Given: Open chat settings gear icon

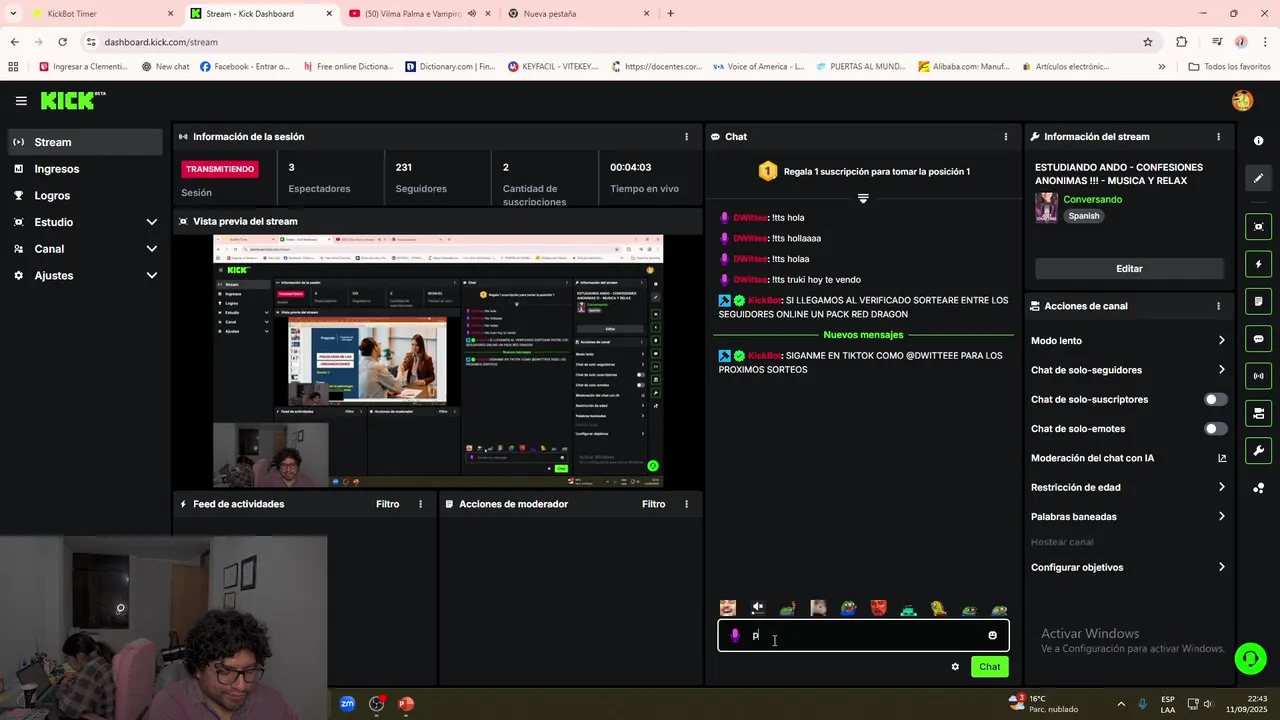Looking at the screenshot, I should click(x=955, y=667).
